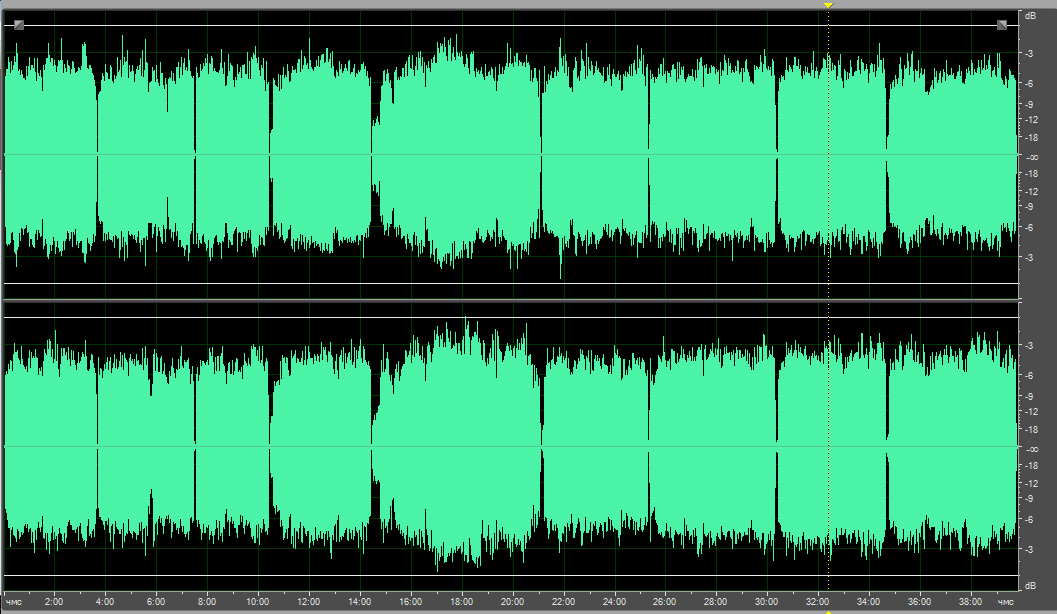
Task: Click the dB label at scale bottom
Action: click(x=1028, y=584)
